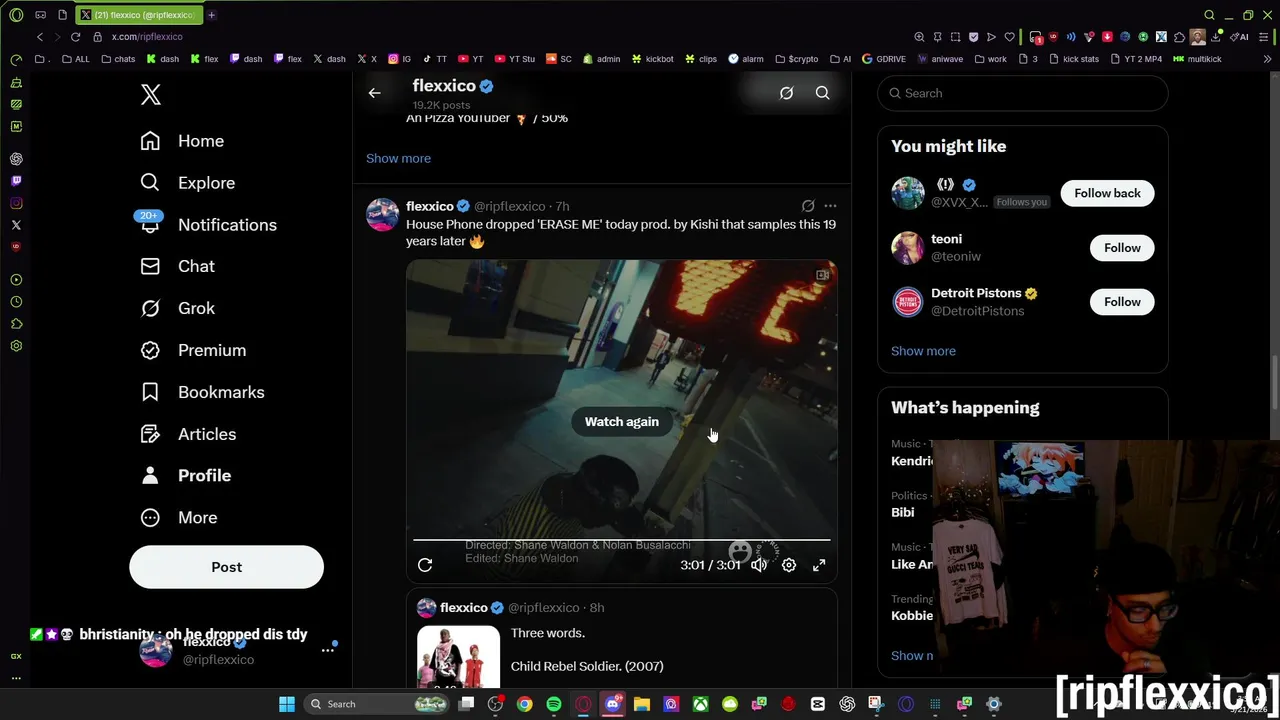
Task: Open the YT Stu bookmark
Action: (x=515, y=59)
